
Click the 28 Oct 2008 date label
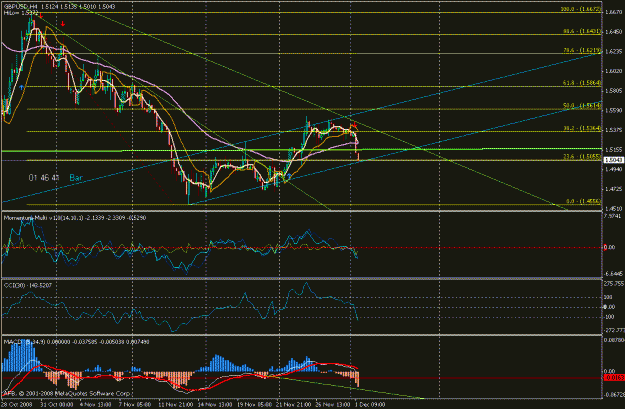17,404
